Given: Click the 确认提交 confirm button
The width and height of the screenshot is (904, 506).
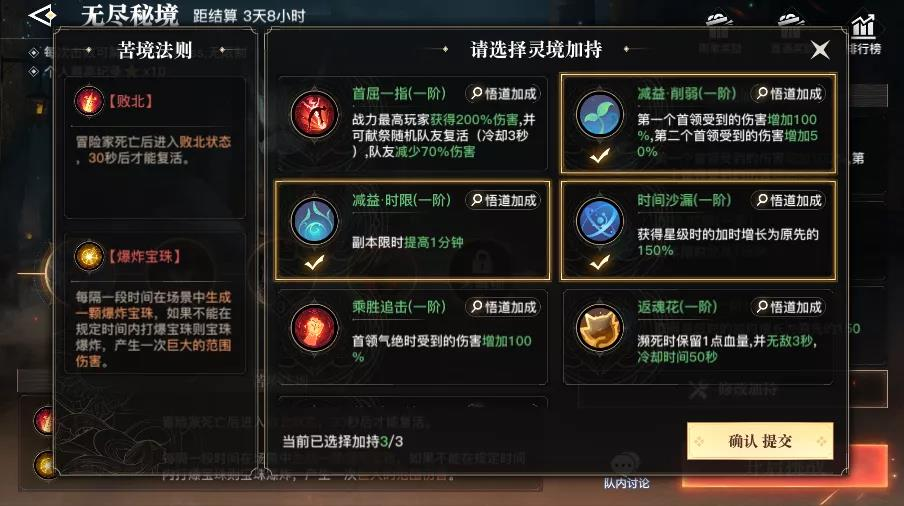Looking at the screenshot, I should (x=760, y=441).
